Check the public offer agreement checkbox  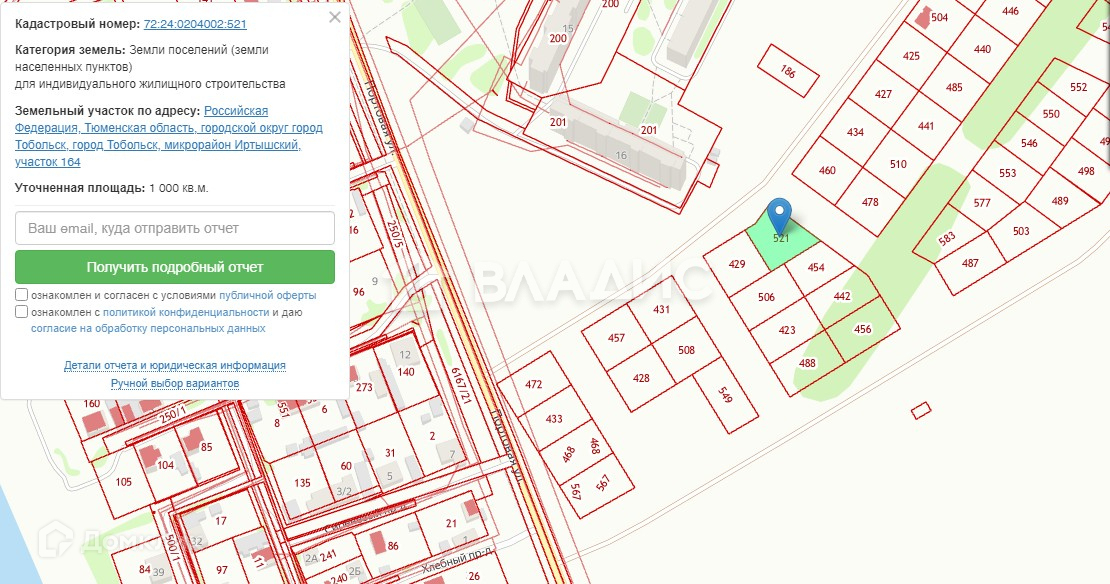click(x=21, y=294)
